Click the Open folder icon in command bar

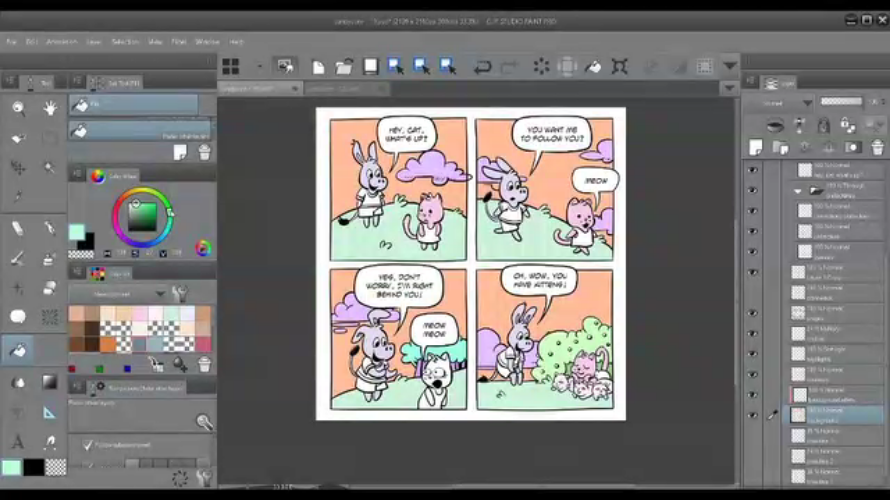coord(344,67)
